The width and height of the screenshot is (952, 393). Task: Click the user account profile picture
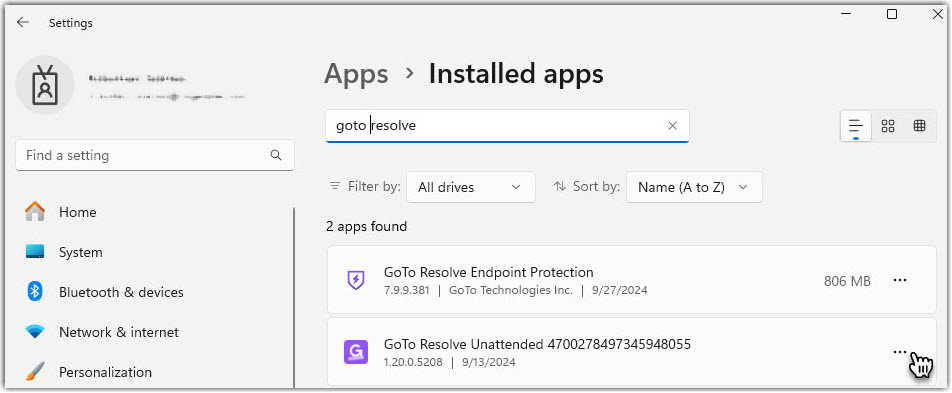point(45,85)
